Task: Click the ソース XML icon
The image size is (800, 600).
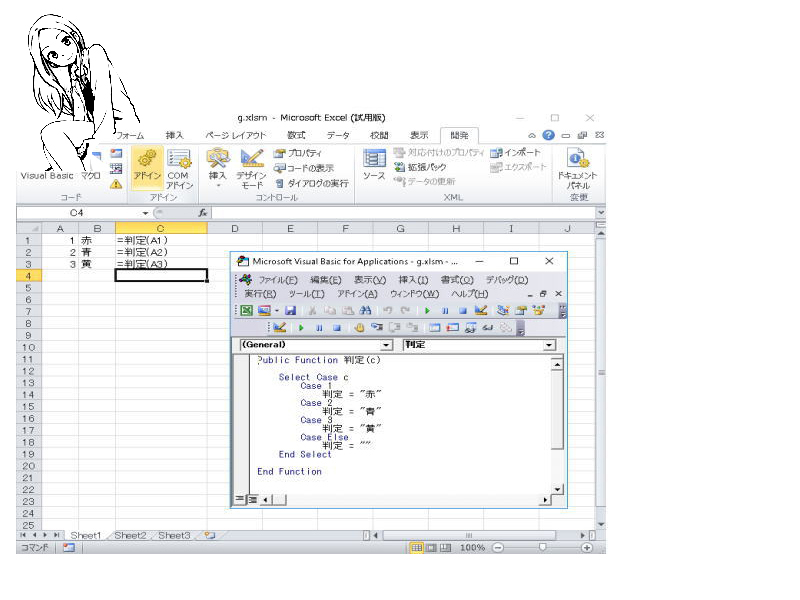Action: coord(374,165)
